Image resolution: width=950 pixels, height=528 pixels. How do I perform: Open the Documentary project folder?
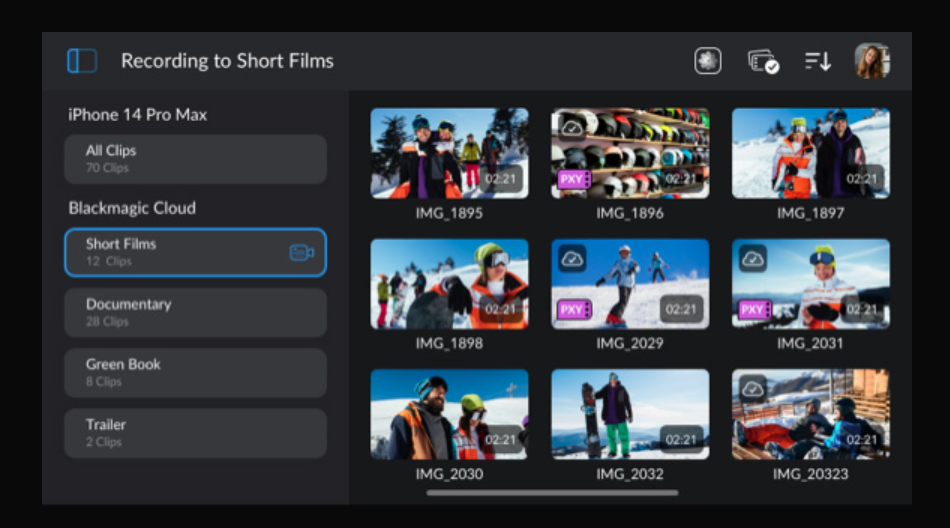[195, 312]
